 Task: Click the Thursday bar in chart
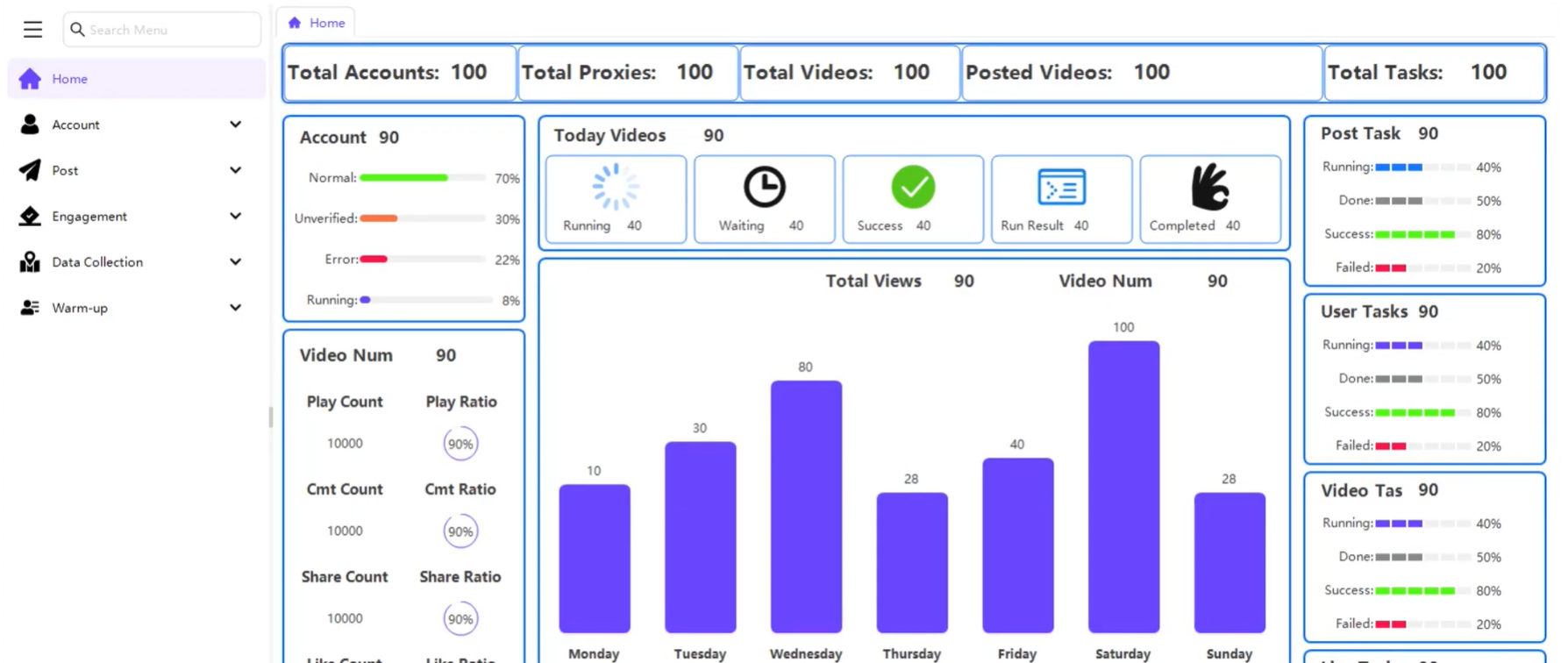pos(912,563)
